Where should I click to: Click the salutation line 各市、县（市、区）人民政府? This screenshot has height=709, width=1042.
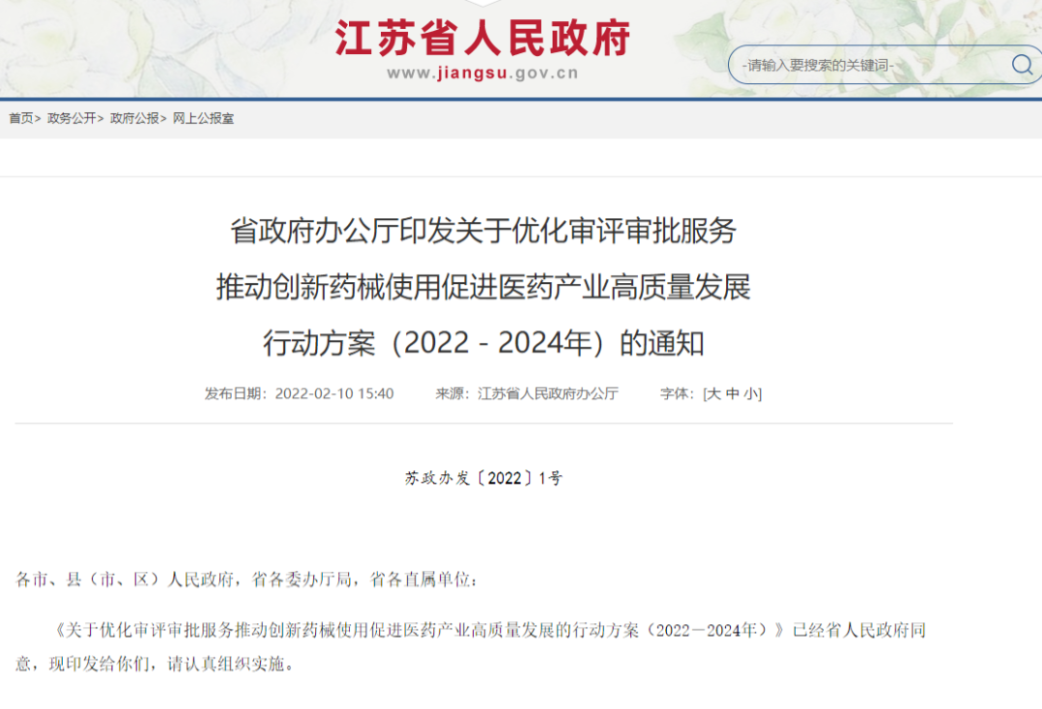click(247, 580)
